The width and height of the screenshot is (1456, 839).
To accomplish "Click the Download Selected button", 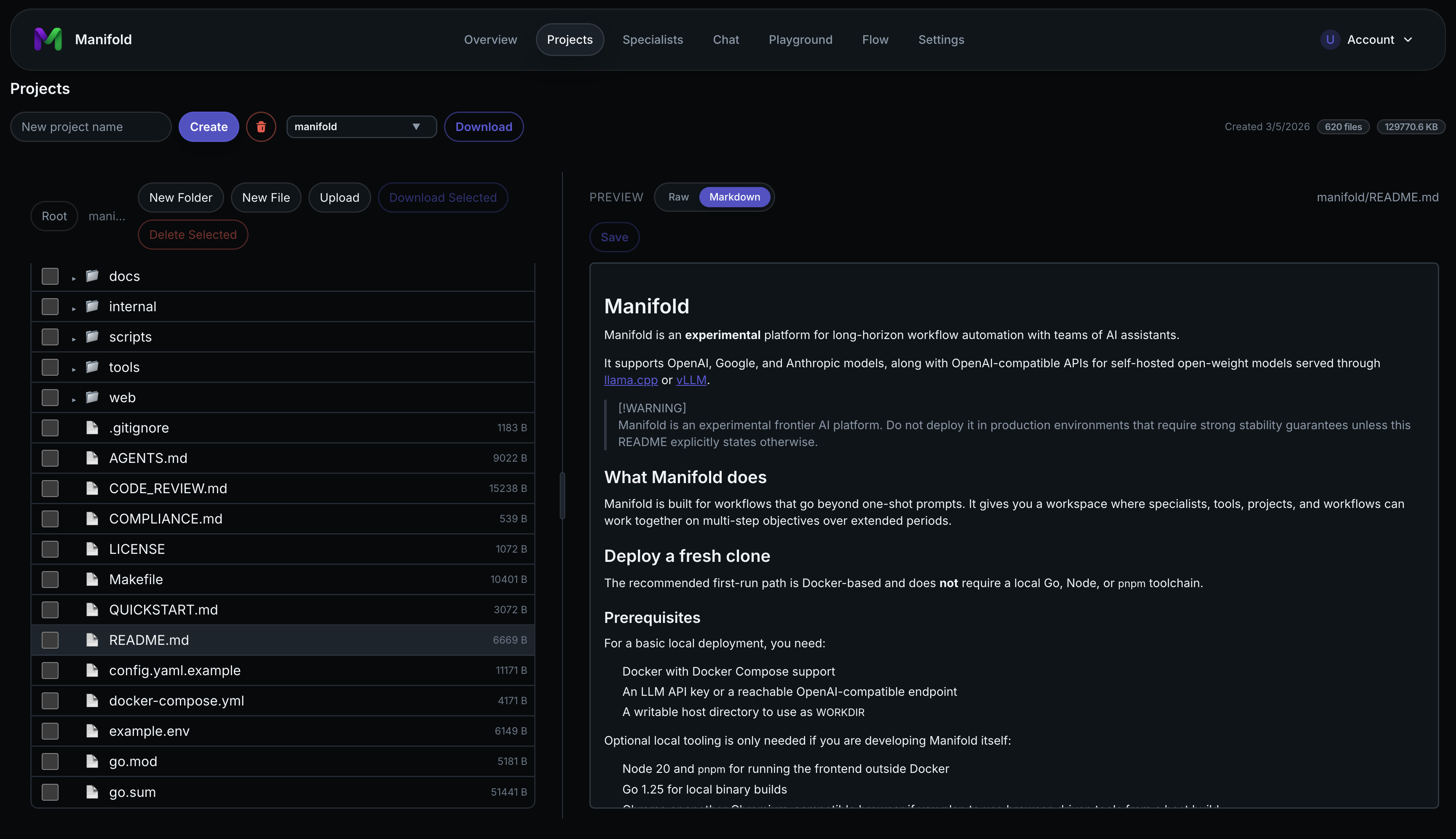I will (443, 198).
